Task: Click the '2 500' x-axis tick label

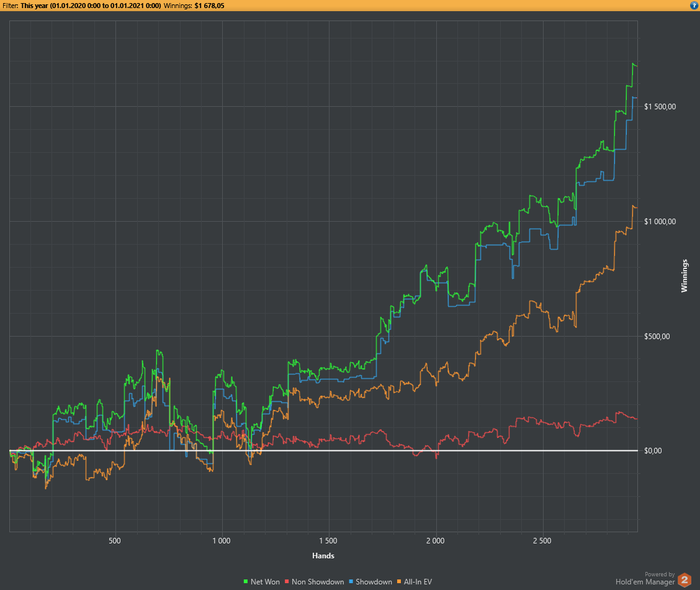Action: pos(542,541)
